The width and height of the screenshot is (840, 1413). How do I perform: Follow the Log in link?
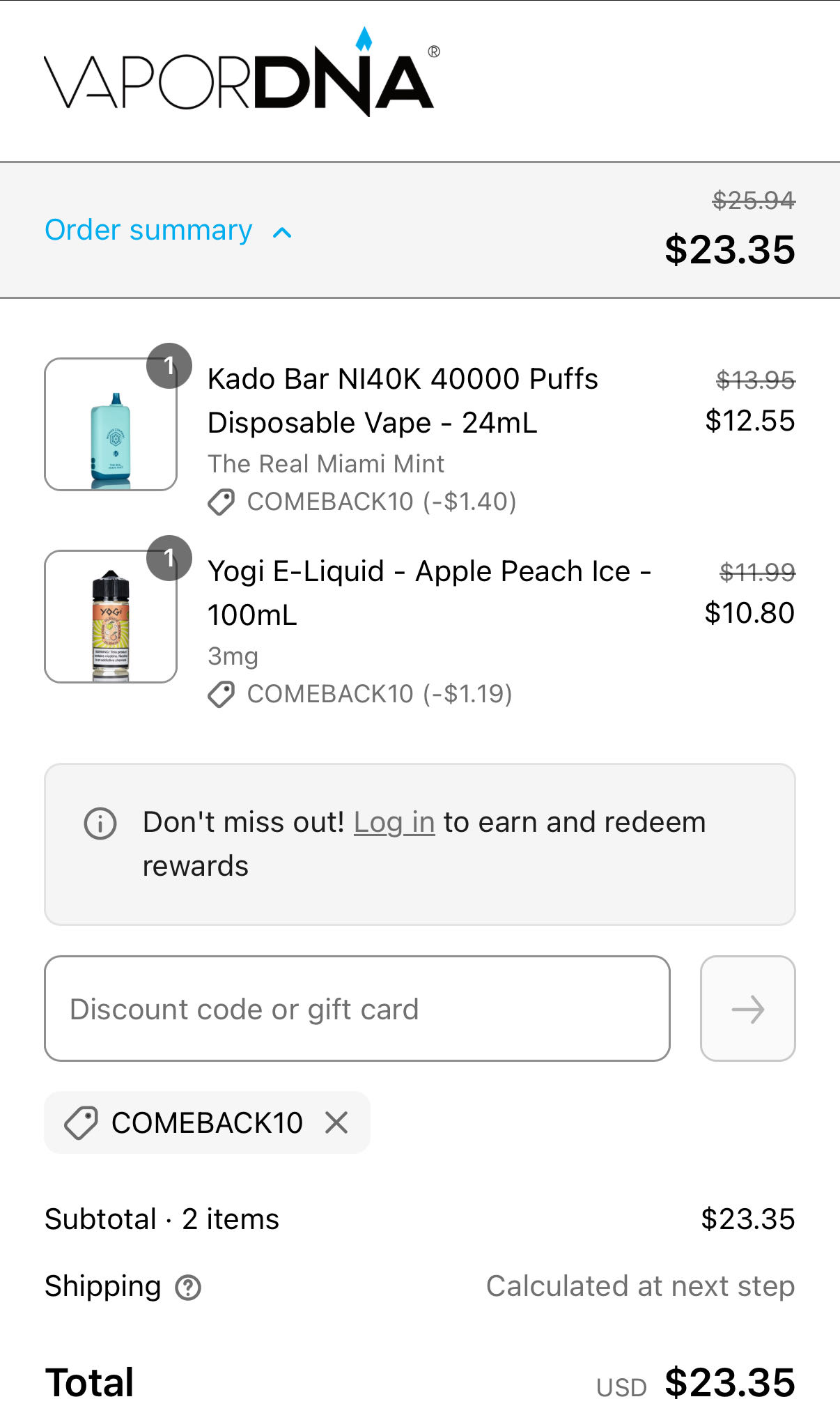click(x=394, y=822)
